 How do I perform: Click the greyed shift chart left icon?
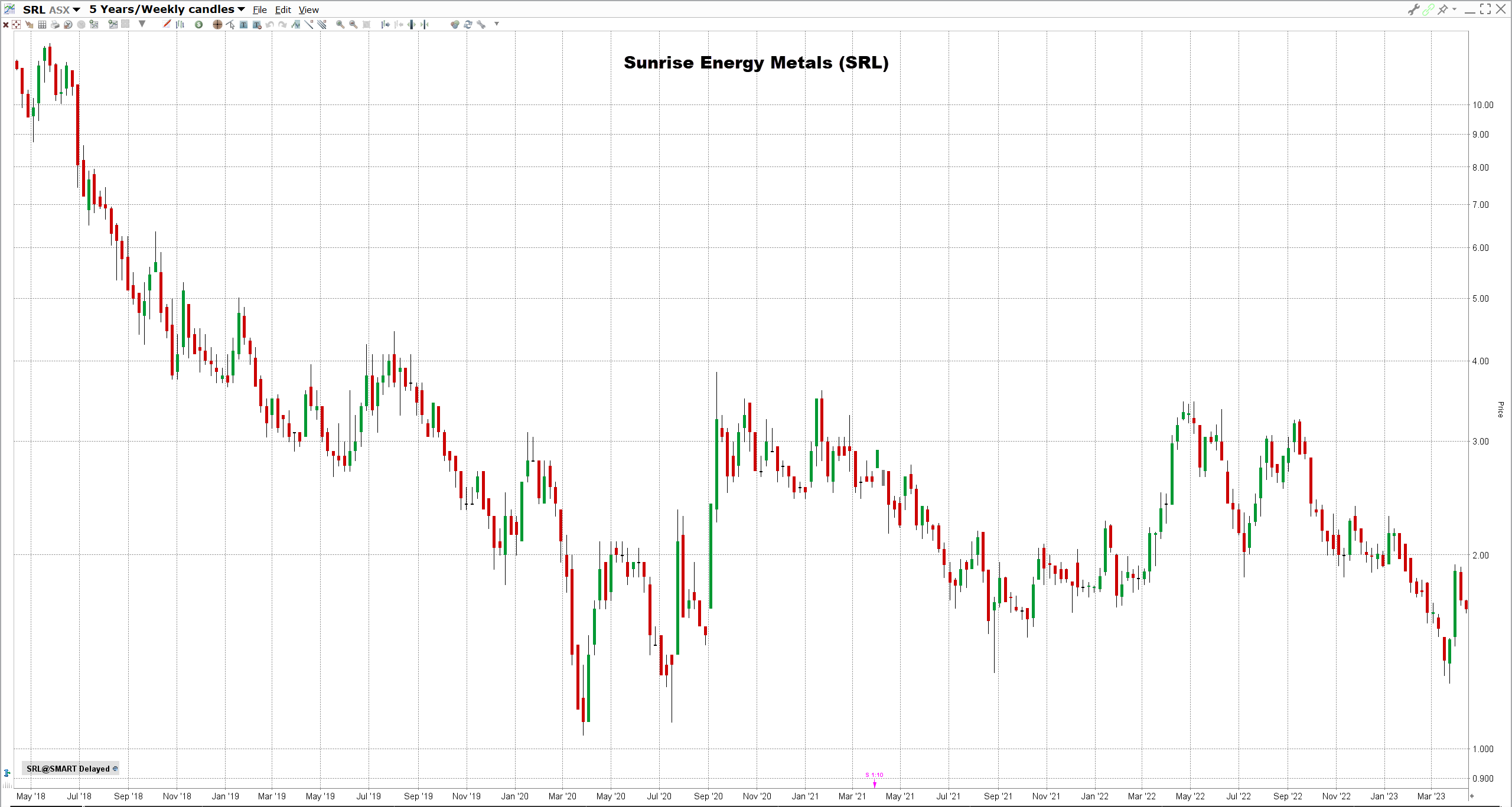click(399, 24)
